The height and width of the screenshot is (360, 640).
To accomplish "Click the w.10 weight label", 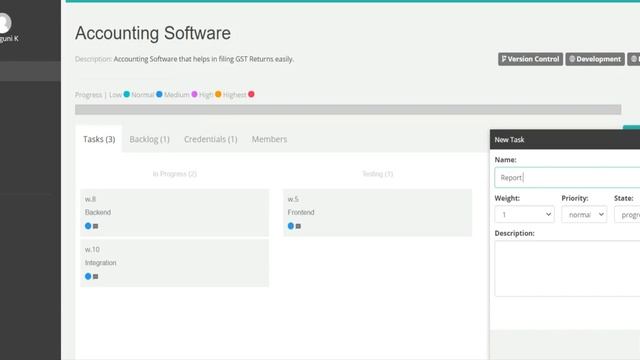I will point(92,249).
